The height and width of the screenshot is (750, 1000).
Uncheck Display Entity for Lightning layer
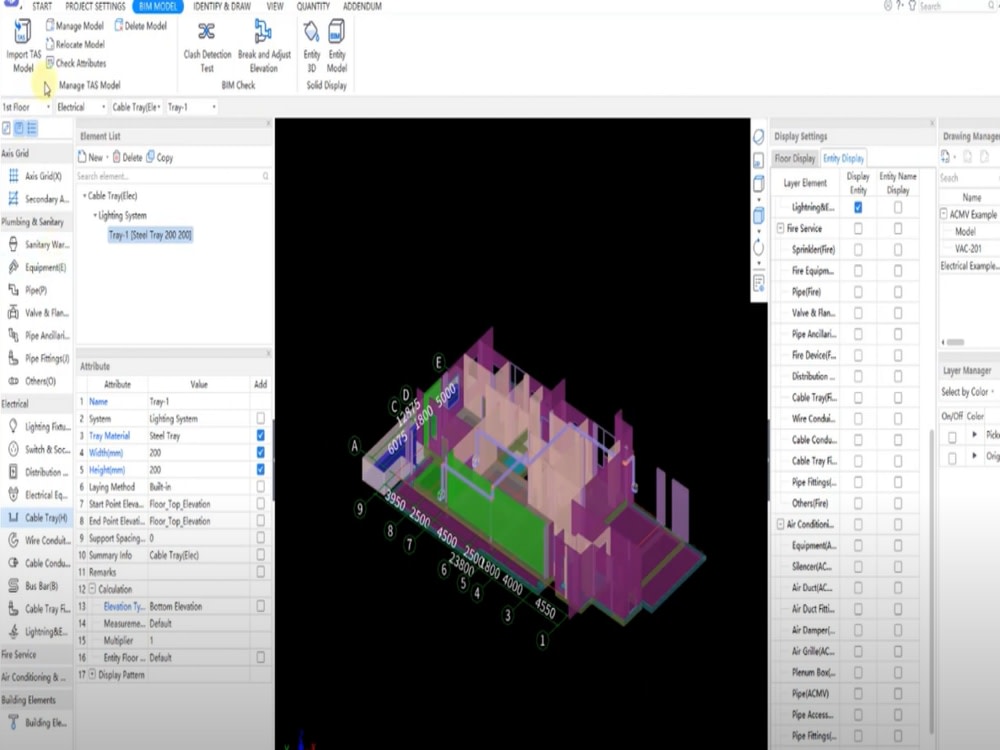[x=858, y=207]
